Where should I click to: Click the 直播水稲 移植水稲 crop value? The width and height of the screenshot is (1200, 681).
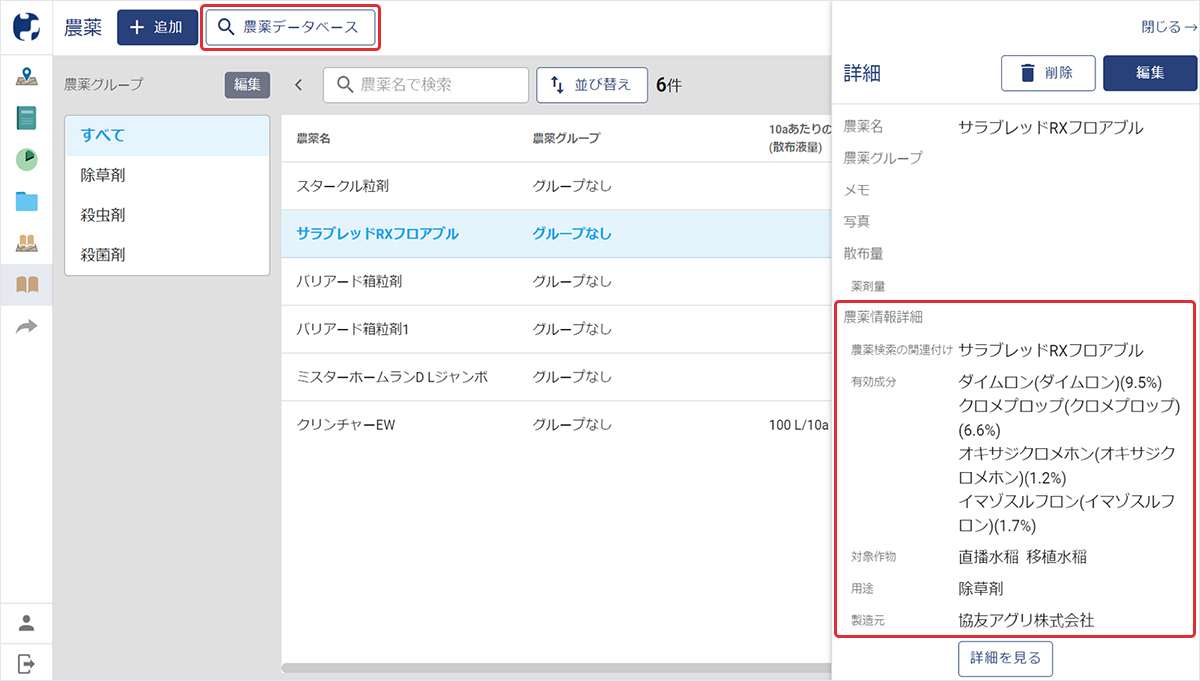(1022, 557)
